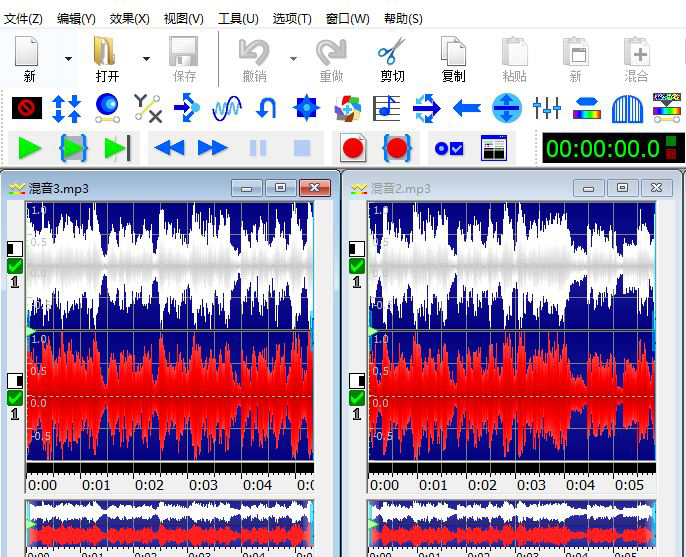Click the blue rewind button
The height and width of the screenshot is (557, 686).
tap(169, 148)
